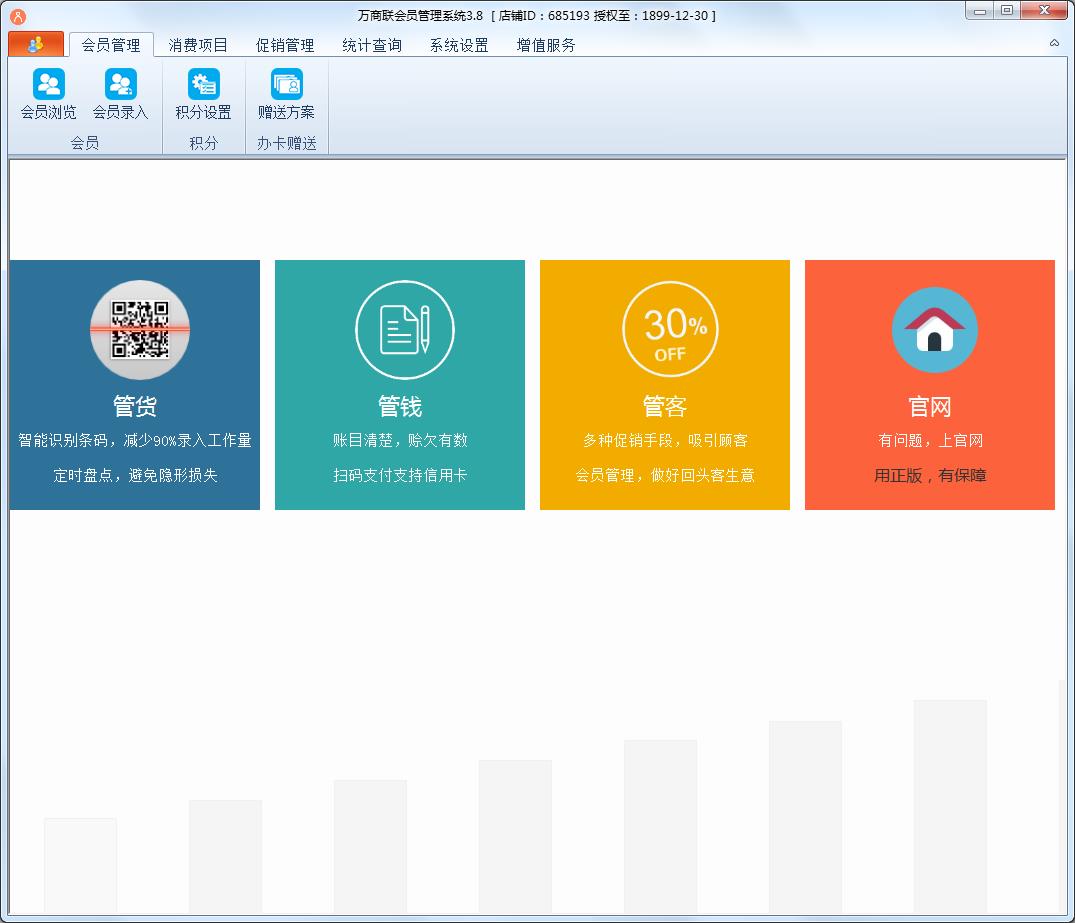
Task: Switch to the 消费项目 tab
Action: click(198, 45)
